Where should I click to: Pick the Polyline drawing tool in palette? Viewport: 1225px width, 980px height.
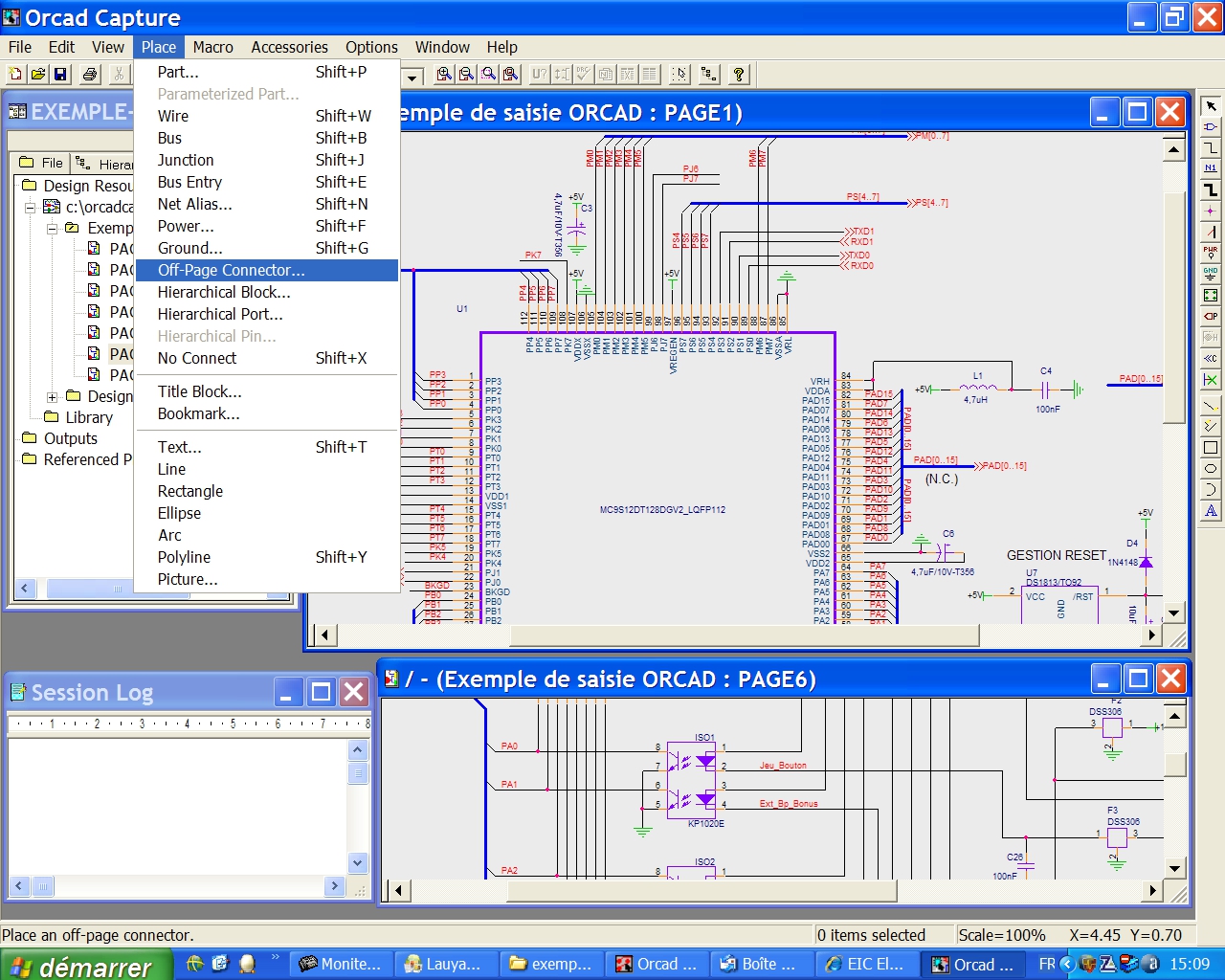(x=1211, y=427)
